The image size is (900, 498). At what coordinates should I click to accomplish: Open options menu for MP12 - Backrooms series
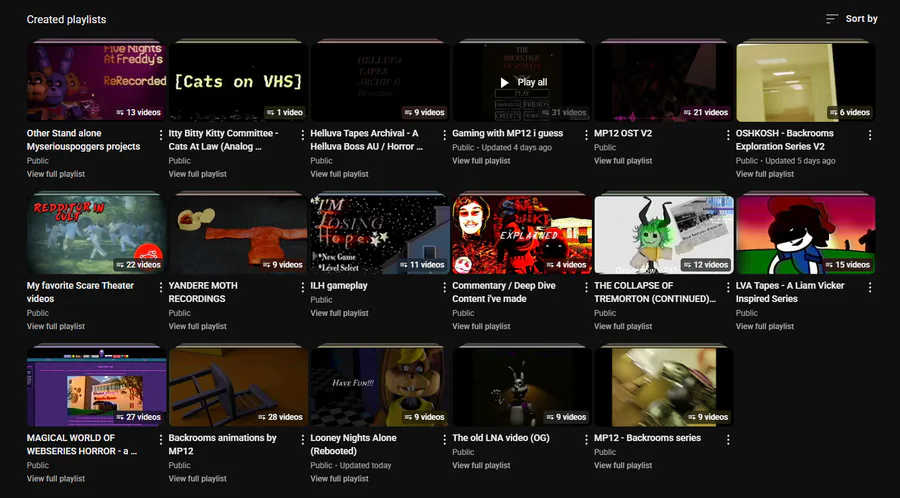pyautogui.click(x=728, y=440)
